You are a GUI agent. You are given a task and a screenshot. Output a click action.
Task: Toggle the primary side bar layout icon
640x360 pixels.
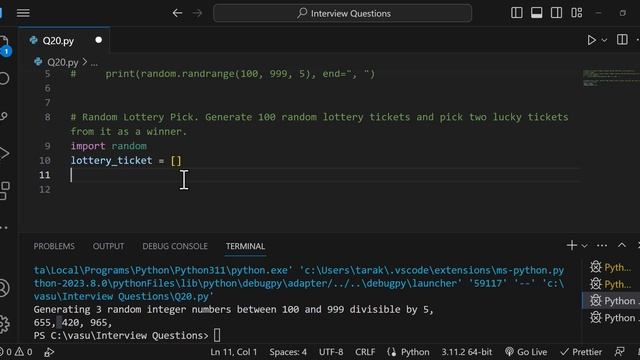(517, 13)
